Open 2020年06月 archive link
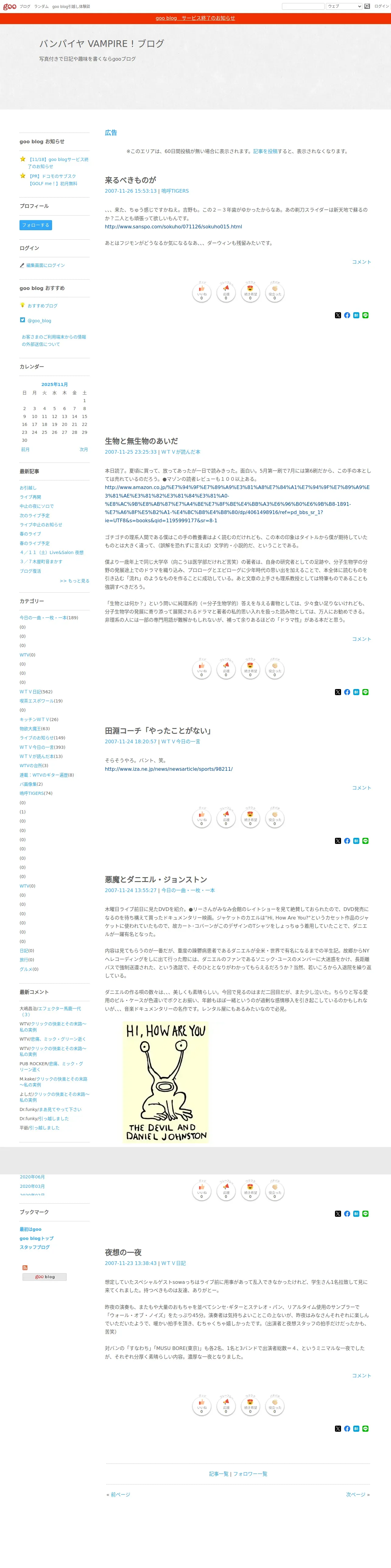 32,1177
